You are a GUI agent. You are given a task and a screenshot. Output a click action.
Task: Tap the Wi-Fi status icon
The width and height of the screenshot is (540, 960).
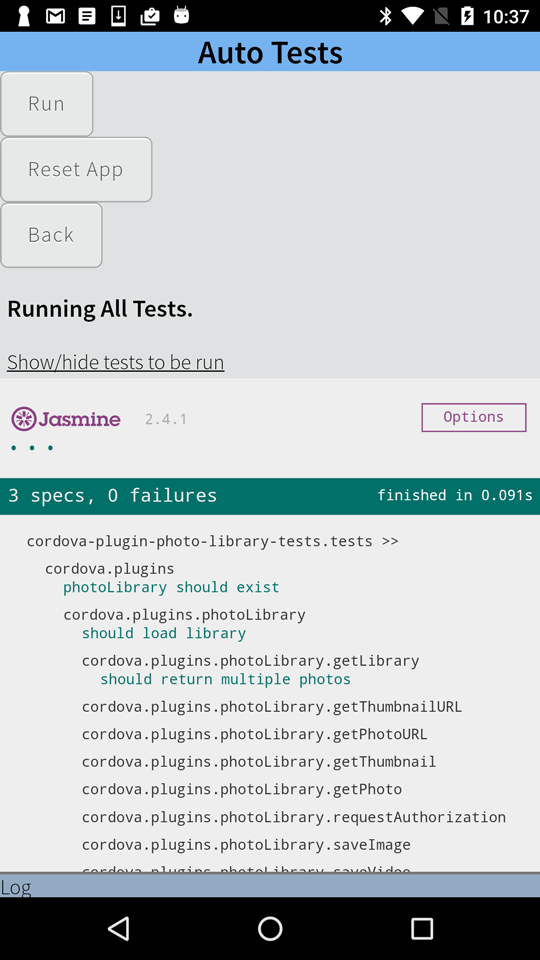point(413,16)
